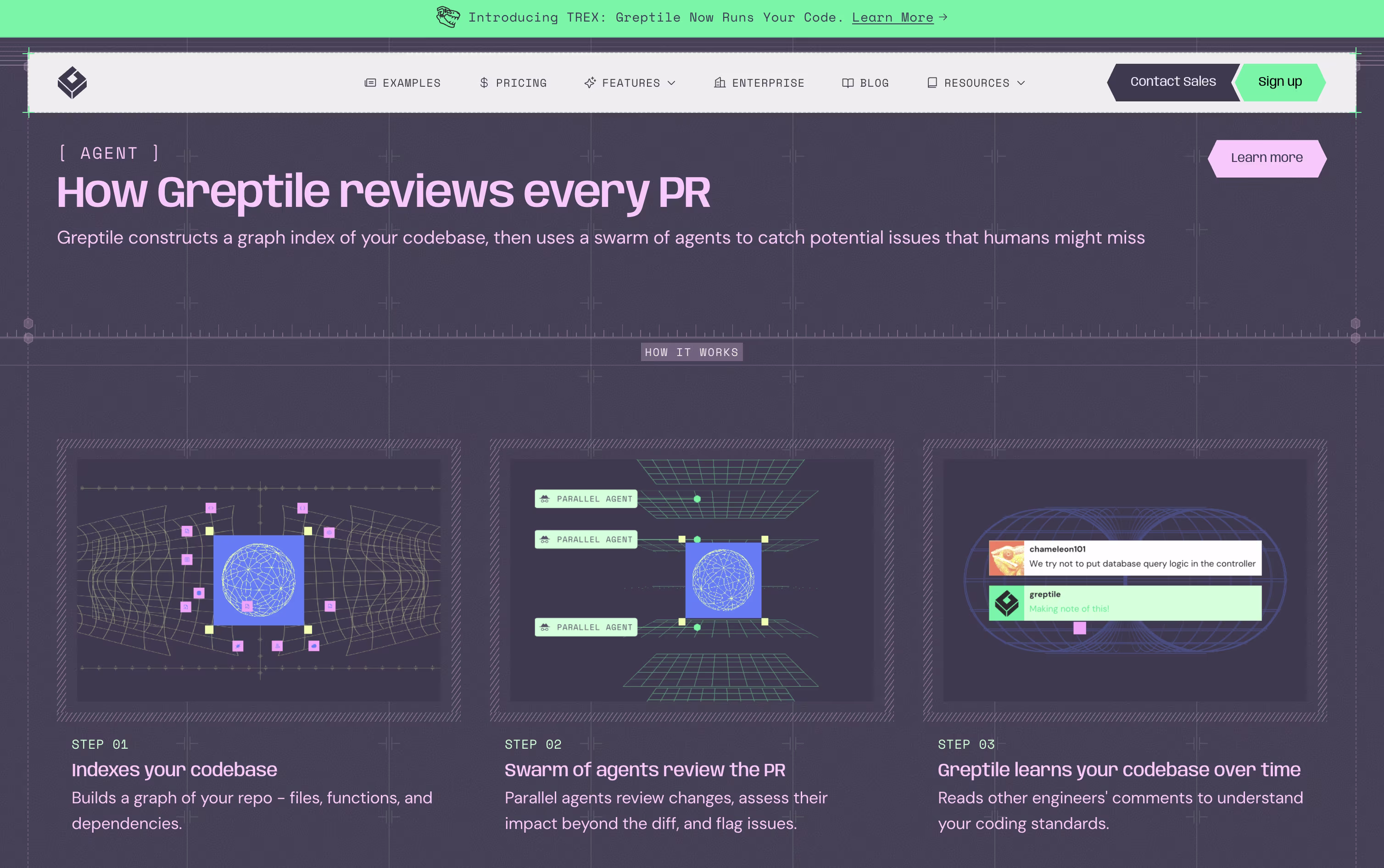Click the Features sparkle icon
This screenshot has width=1384, height=868.
pos(590,83)
